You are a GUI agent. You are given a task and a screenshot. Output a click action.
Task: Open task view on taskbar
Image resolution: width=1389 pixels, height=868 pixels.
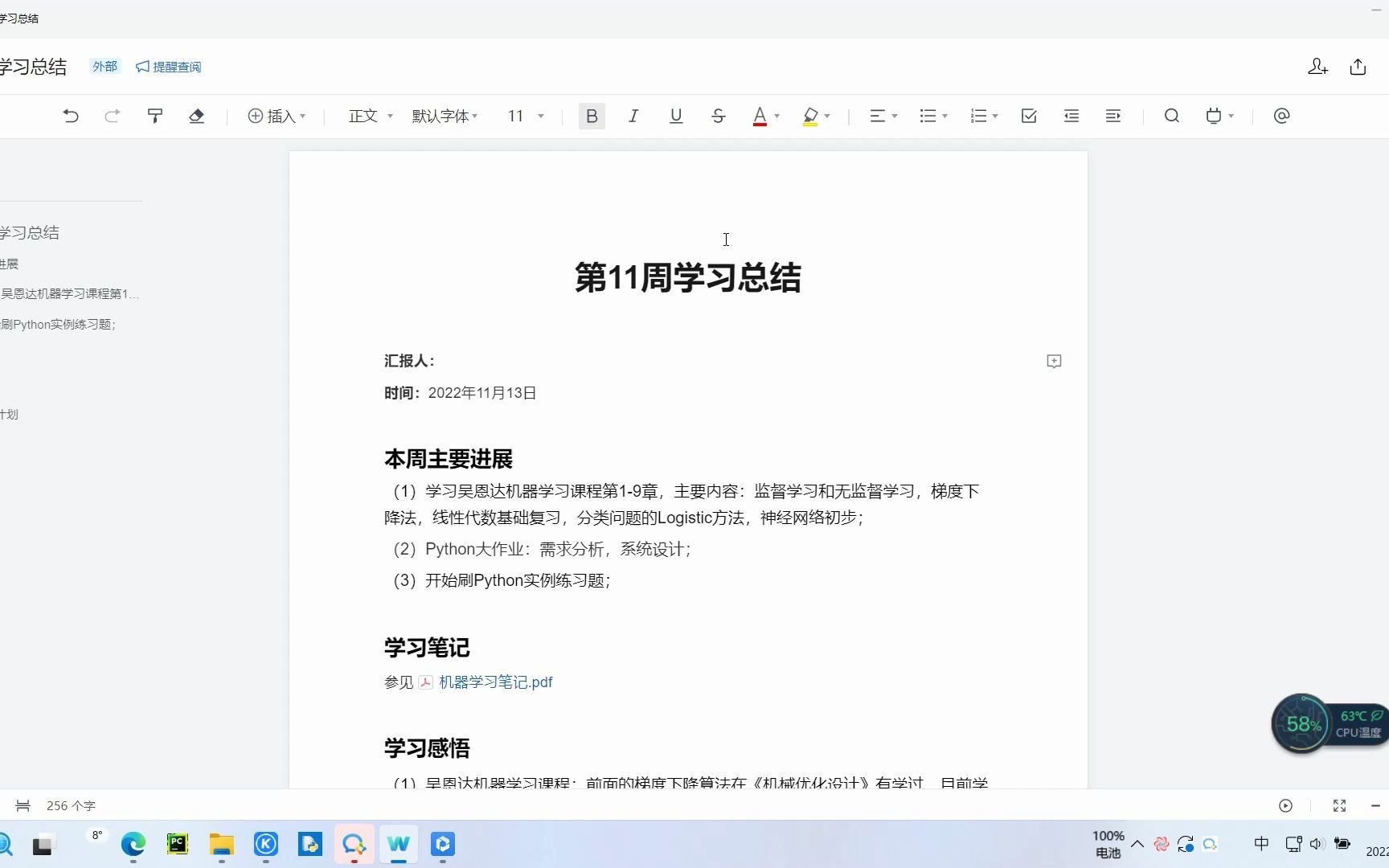click(43, 845)
